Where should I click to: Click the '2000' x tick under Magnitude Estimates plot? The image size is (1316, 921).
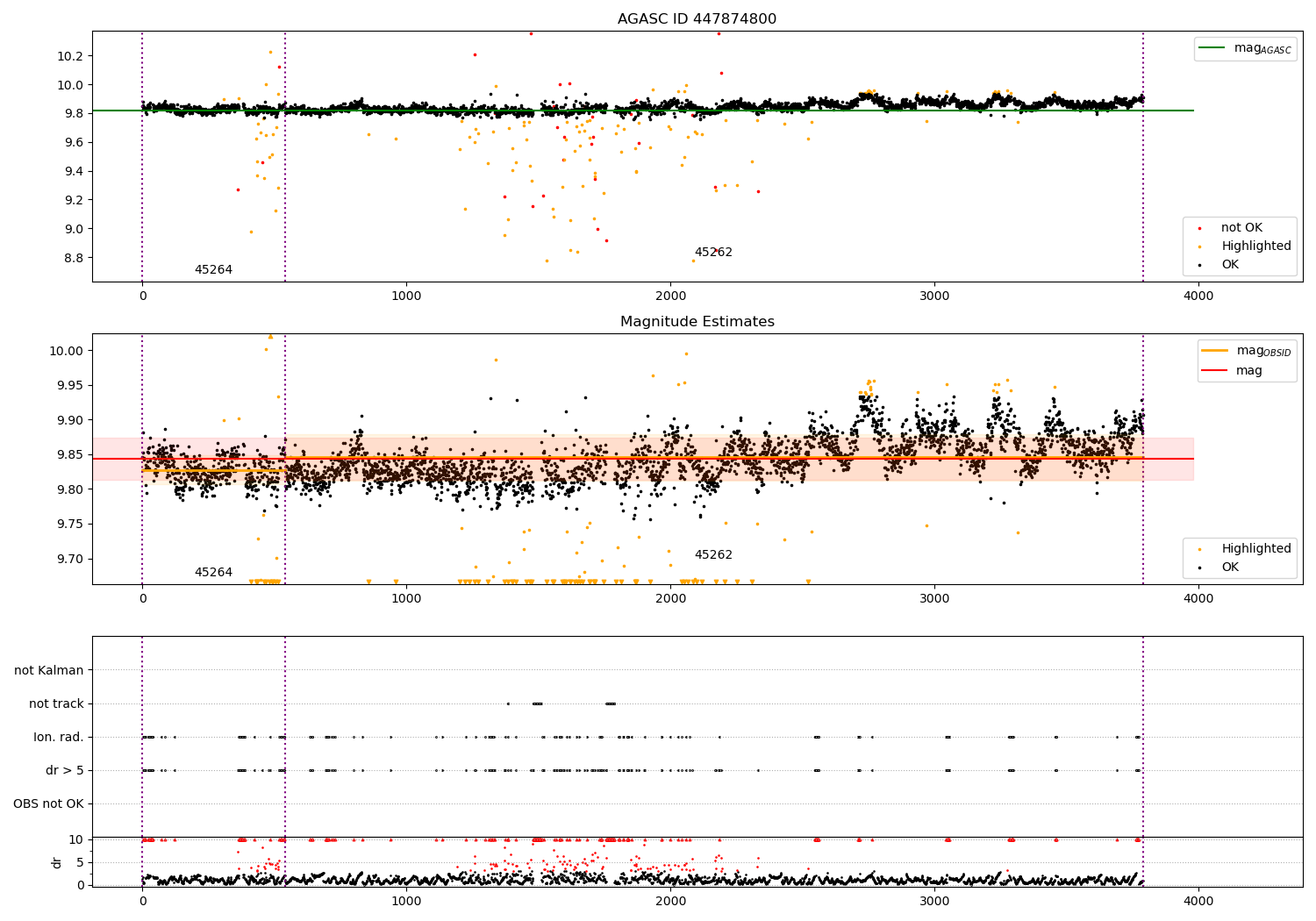(x=670, y=599)
